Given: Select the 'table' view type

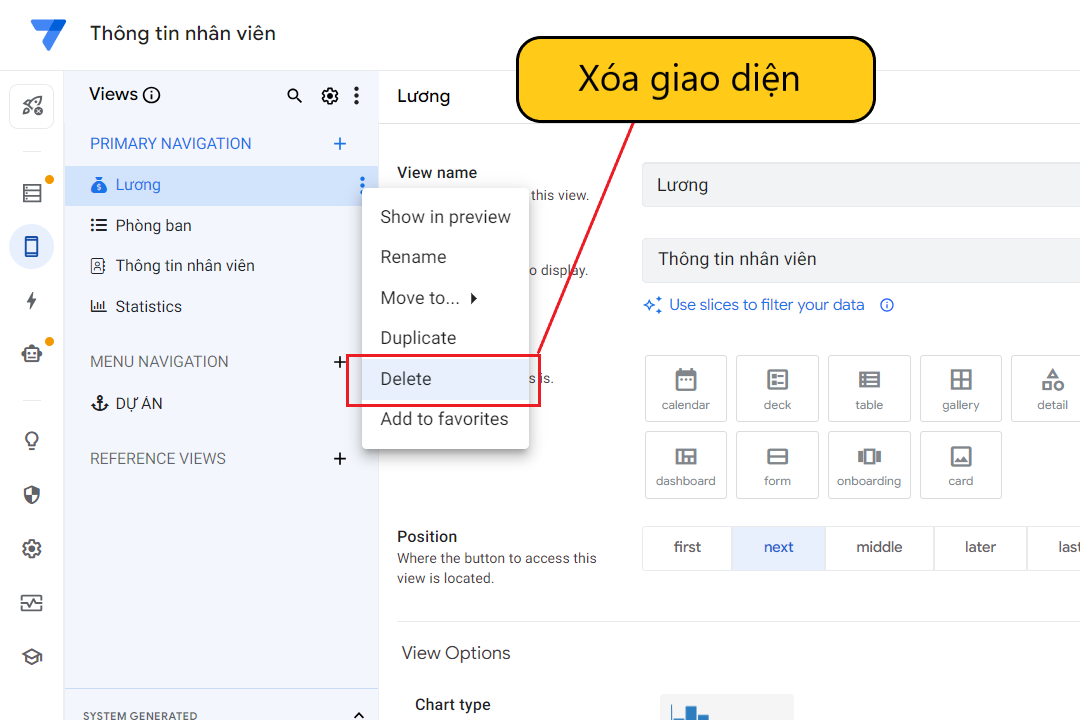Looking at the screenshot, I should click(868, 388).
